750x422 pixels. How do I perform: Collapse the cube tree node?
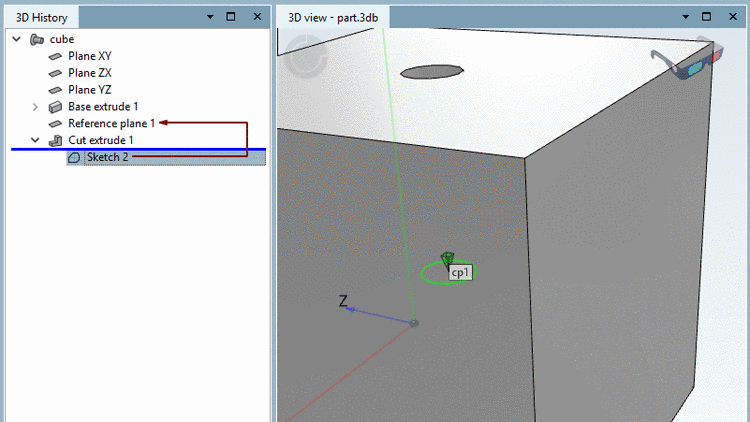tap(17, 39)
